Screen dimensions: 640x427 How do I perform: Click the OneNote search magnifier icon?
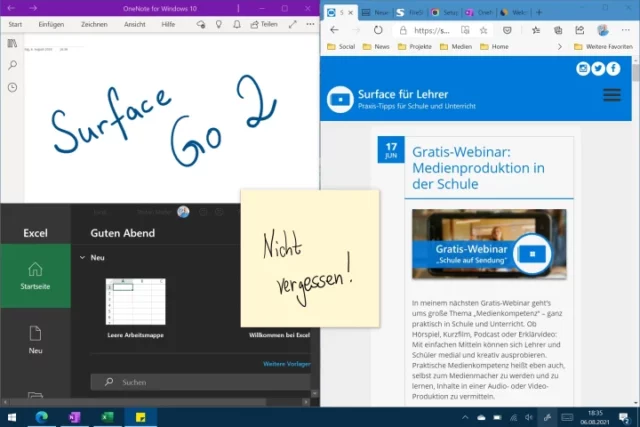click(x=12, y=65)
